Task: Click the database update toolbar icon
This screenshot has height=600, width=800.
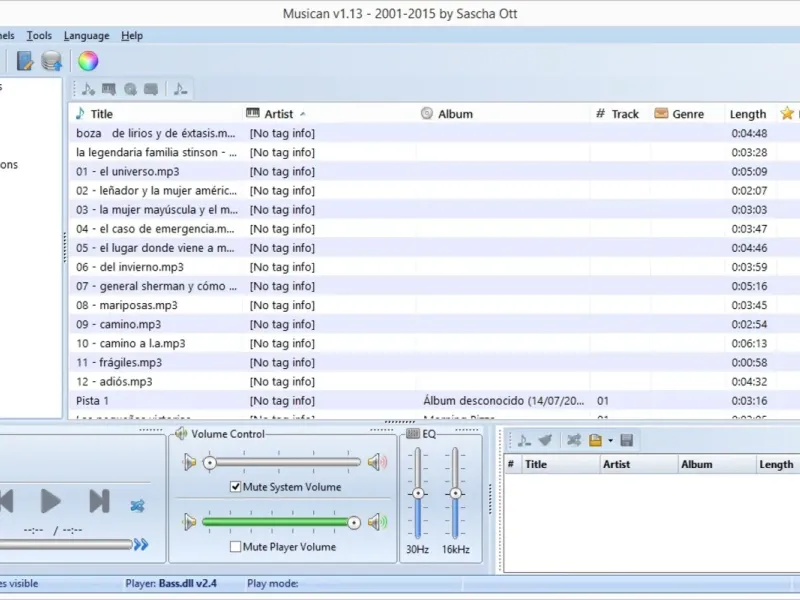Action: (52, 61)
